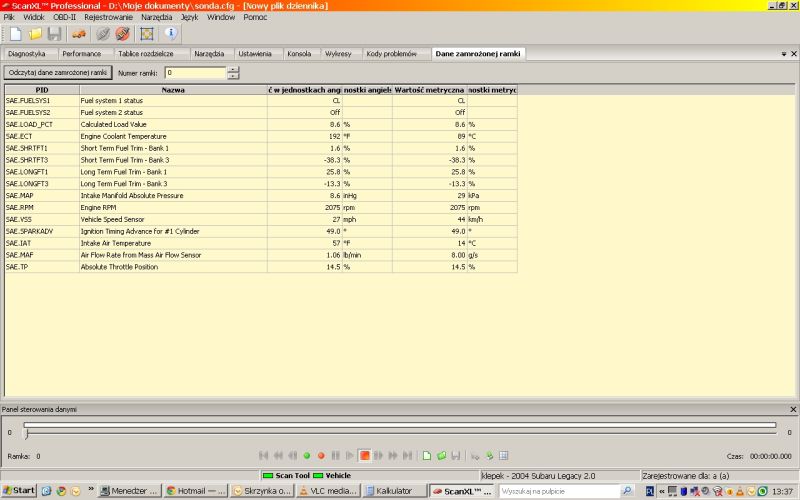
Task: Open the Rejestrowanie menu
Action: 109,17
